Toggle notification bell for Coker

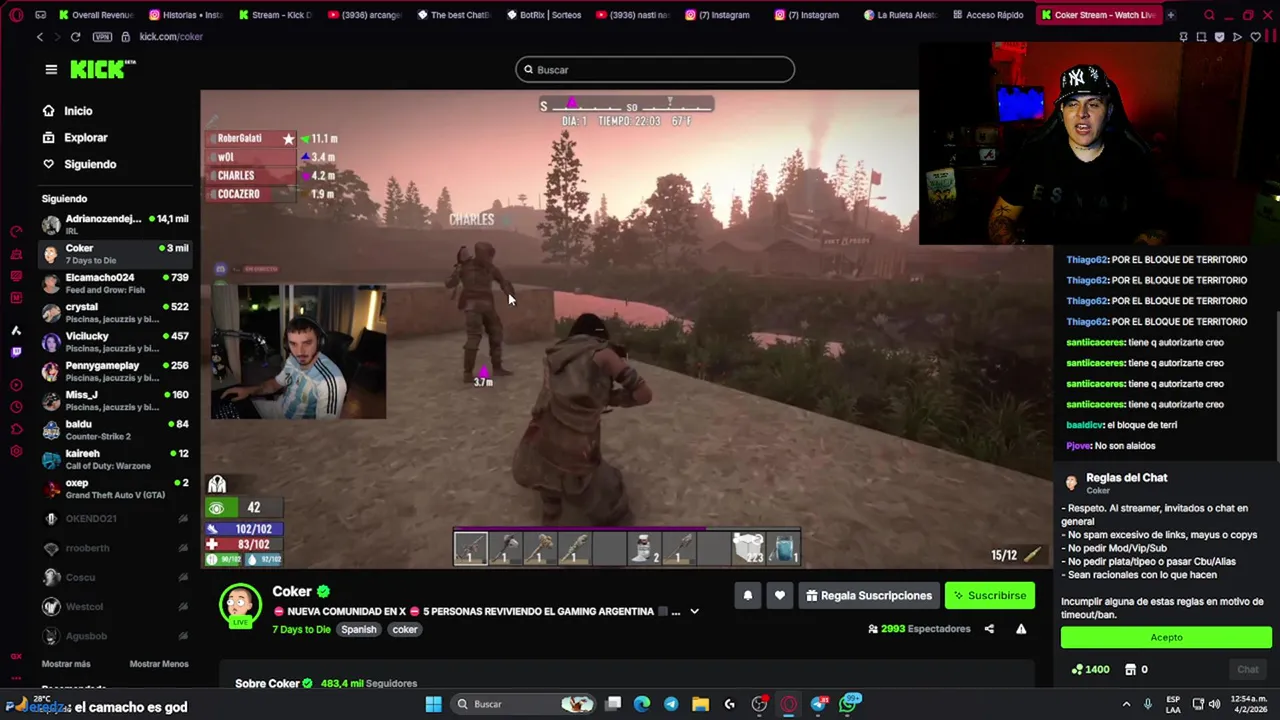pyautogui.click(x=747, y=595)
